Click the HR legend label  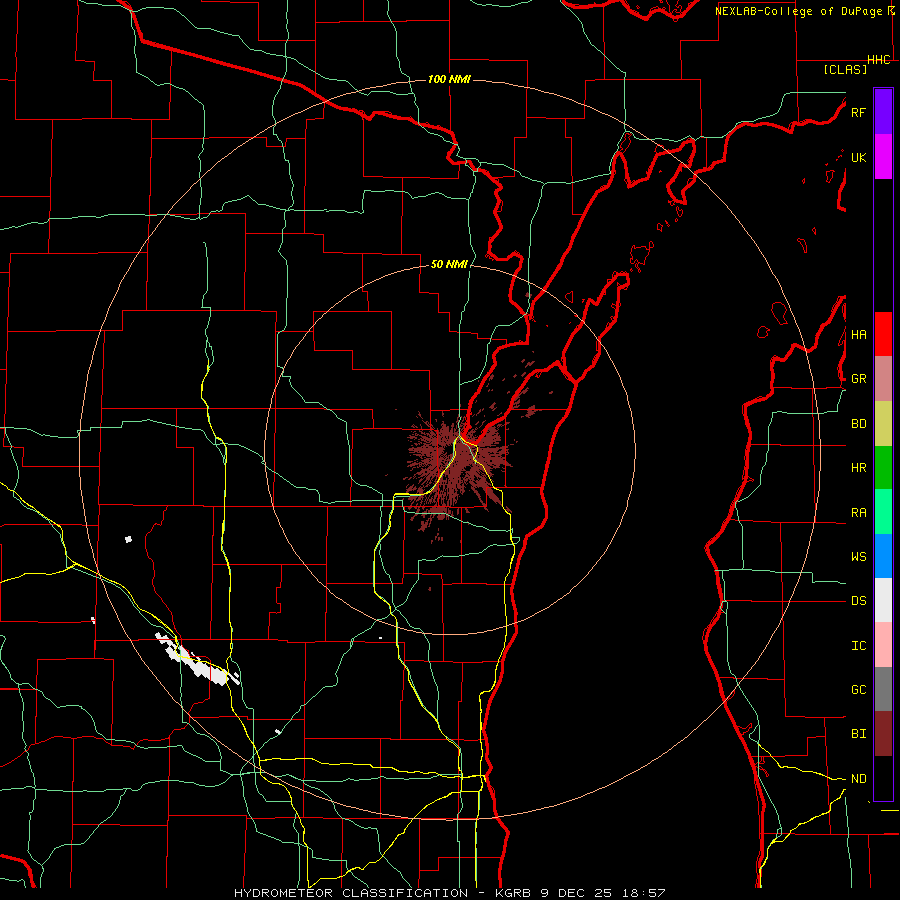[x=858, y=468]
